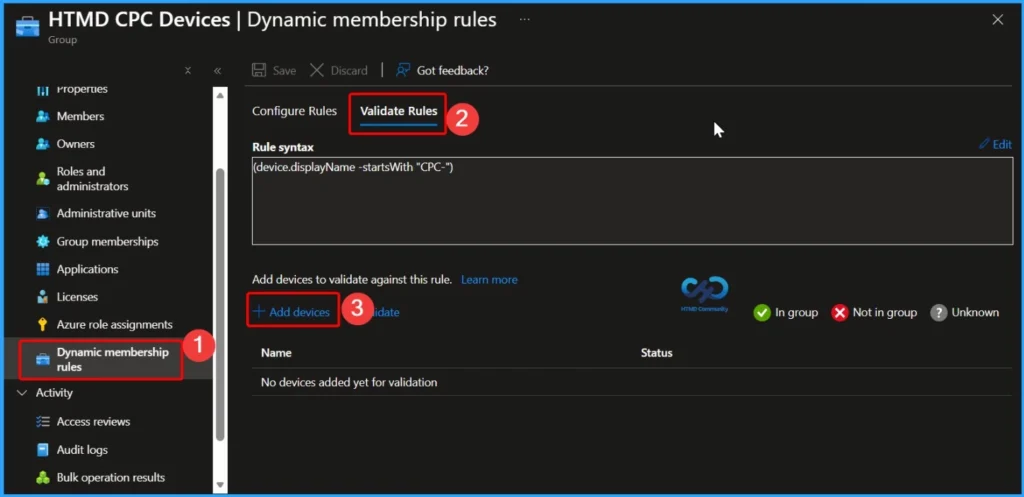Click the Dynamic membership rules briefcase icon

(x=42, y=359)
